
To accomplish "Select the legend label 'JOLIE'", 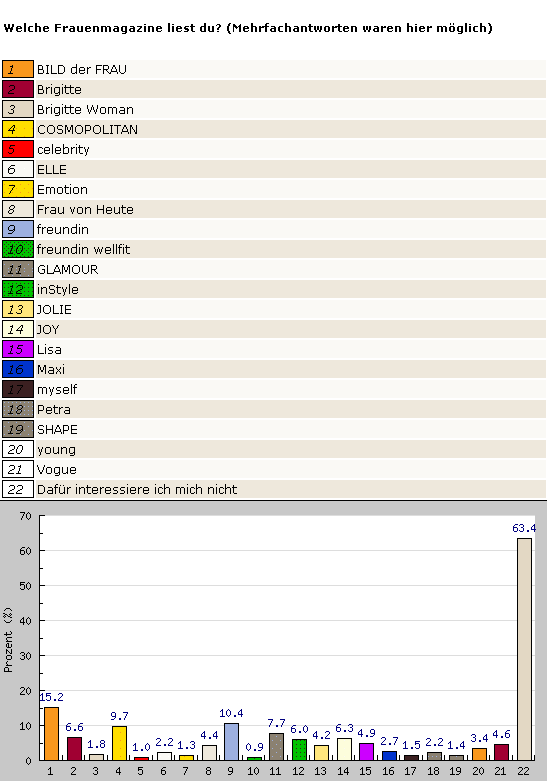I will [x=54, y=309].
